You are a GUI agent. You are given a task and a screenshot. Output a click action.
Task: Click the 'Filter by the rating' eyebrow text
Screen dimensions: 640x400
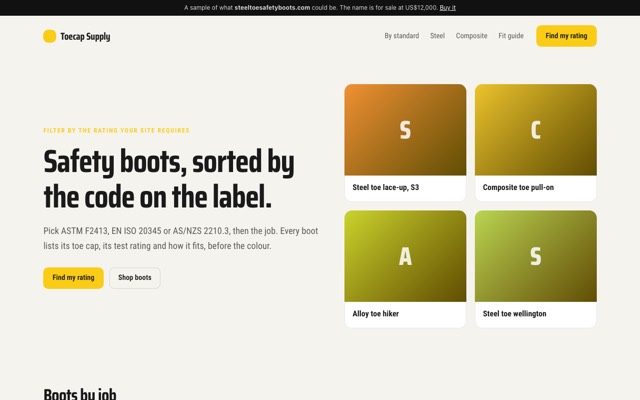116,131
